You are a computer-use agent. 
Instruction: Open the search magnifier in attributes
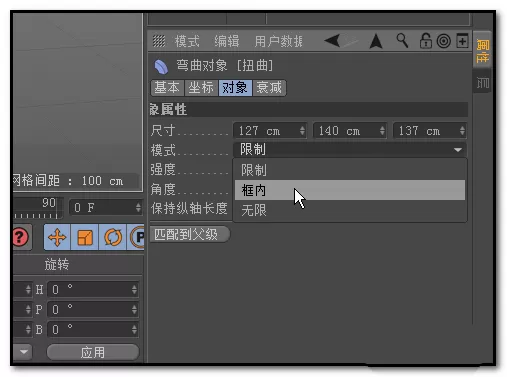pyautogui.click(x=402, y=41)
